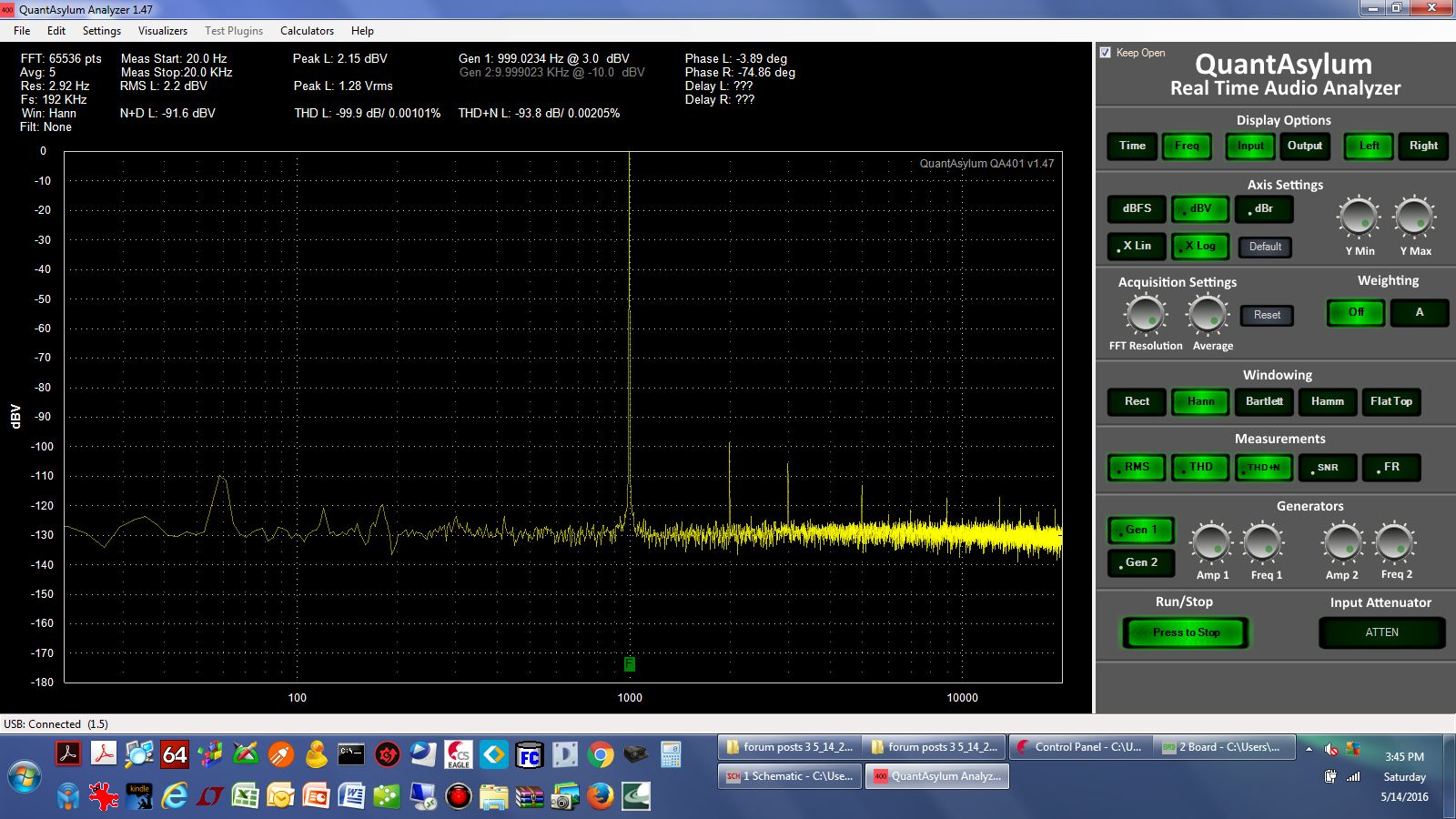This screenshot has height=819, width=1456.
Task: Click the Average knob
Action: coord(1208,315)
